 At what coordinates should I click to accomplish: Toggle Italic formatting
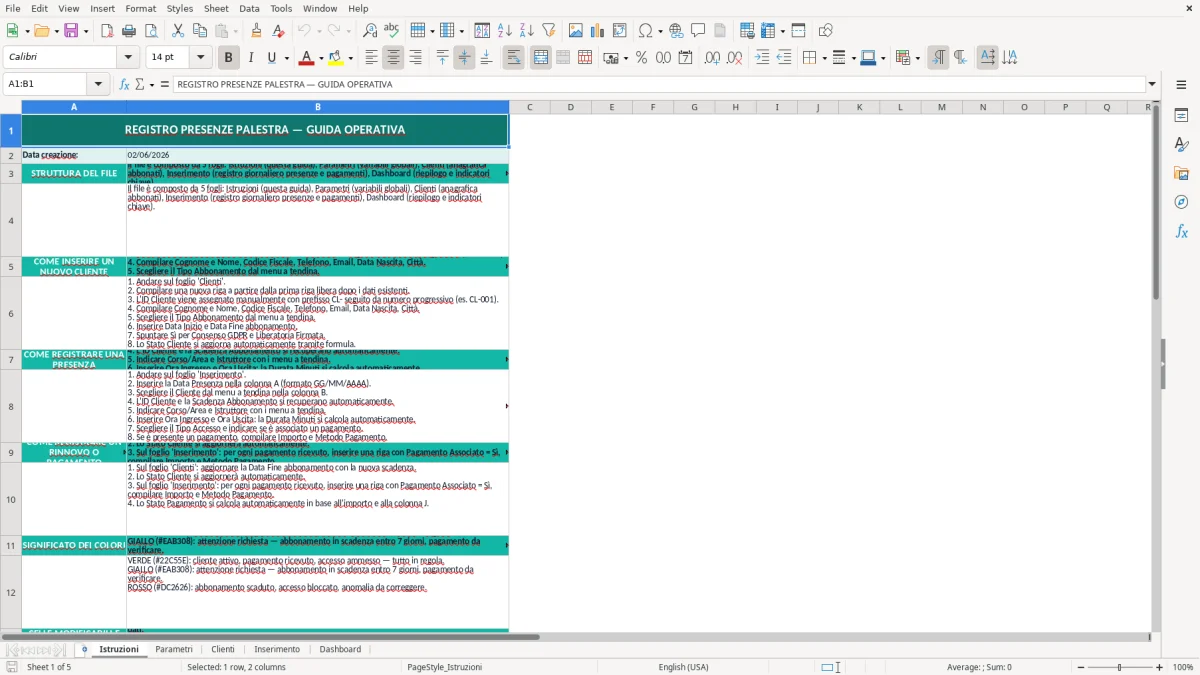click(250, 58)
